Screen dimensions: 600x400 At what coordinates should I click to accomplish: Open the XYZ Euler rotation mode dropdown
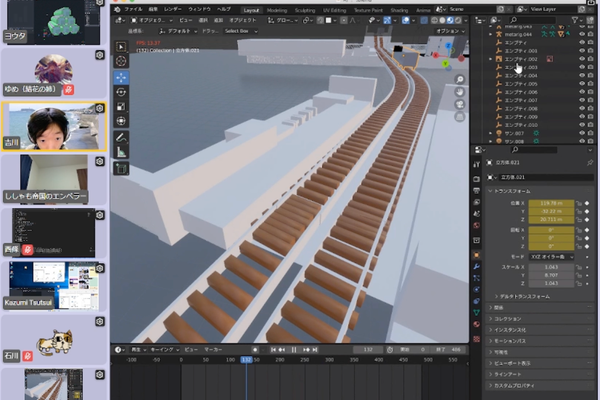551,256
